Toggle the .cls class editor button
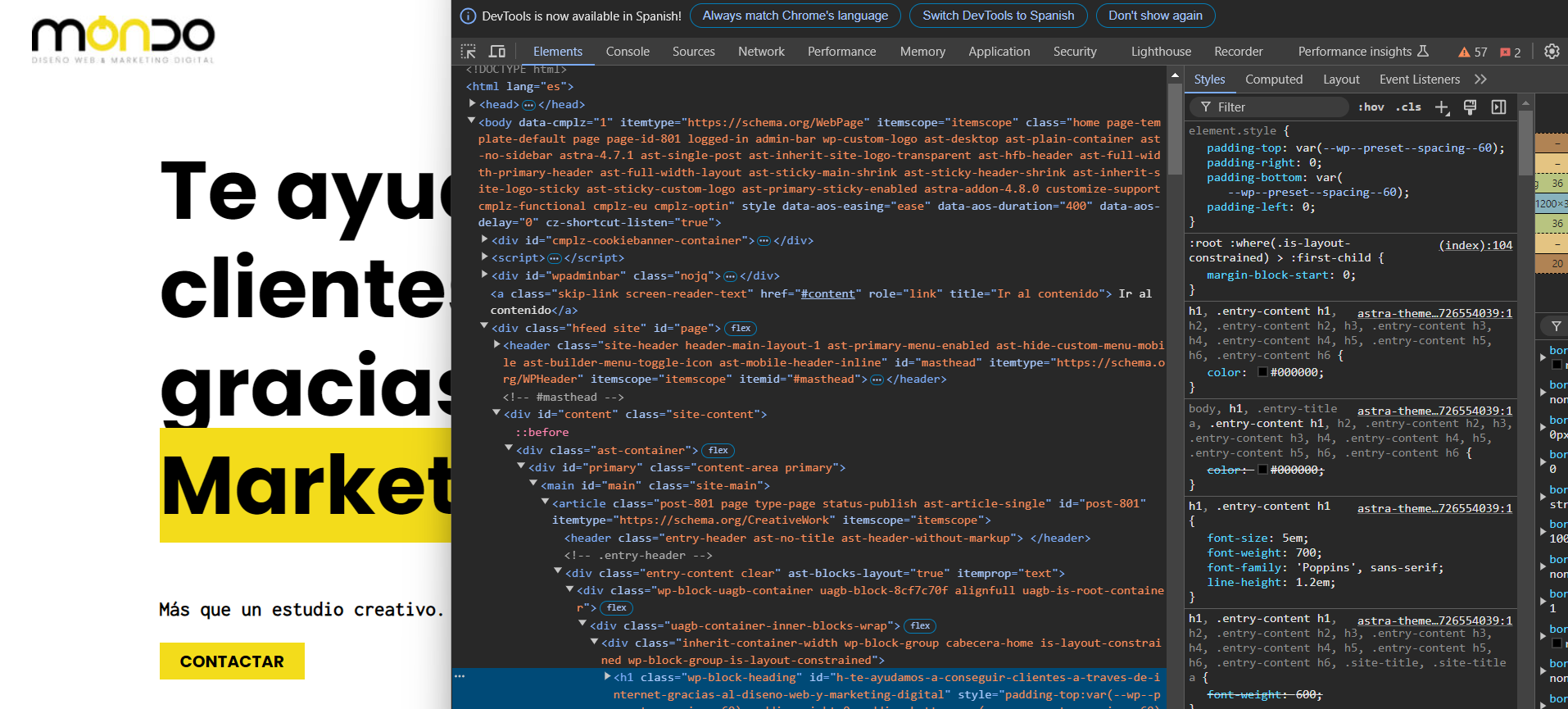This screenshot has width=1568, height=709. tap(1408, 107)
